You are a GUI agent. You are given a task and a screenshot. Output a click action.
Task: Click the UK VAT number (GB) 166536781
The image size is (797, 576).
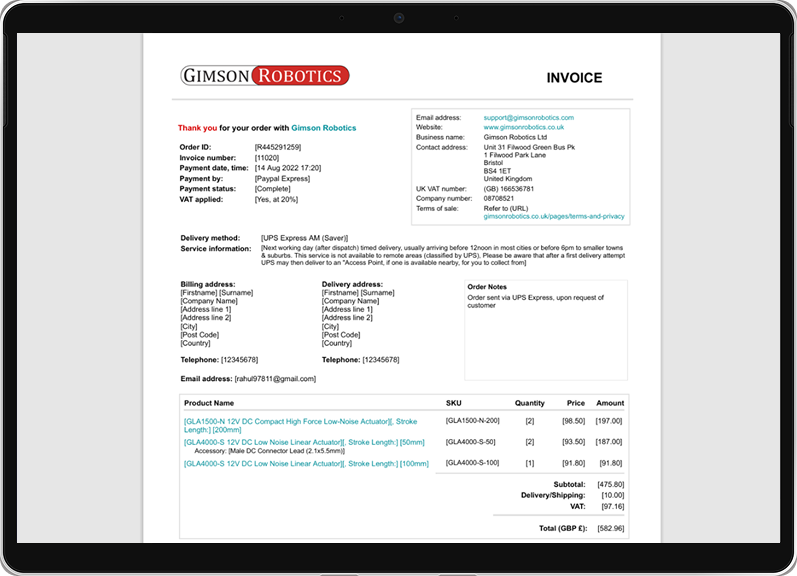508,189
